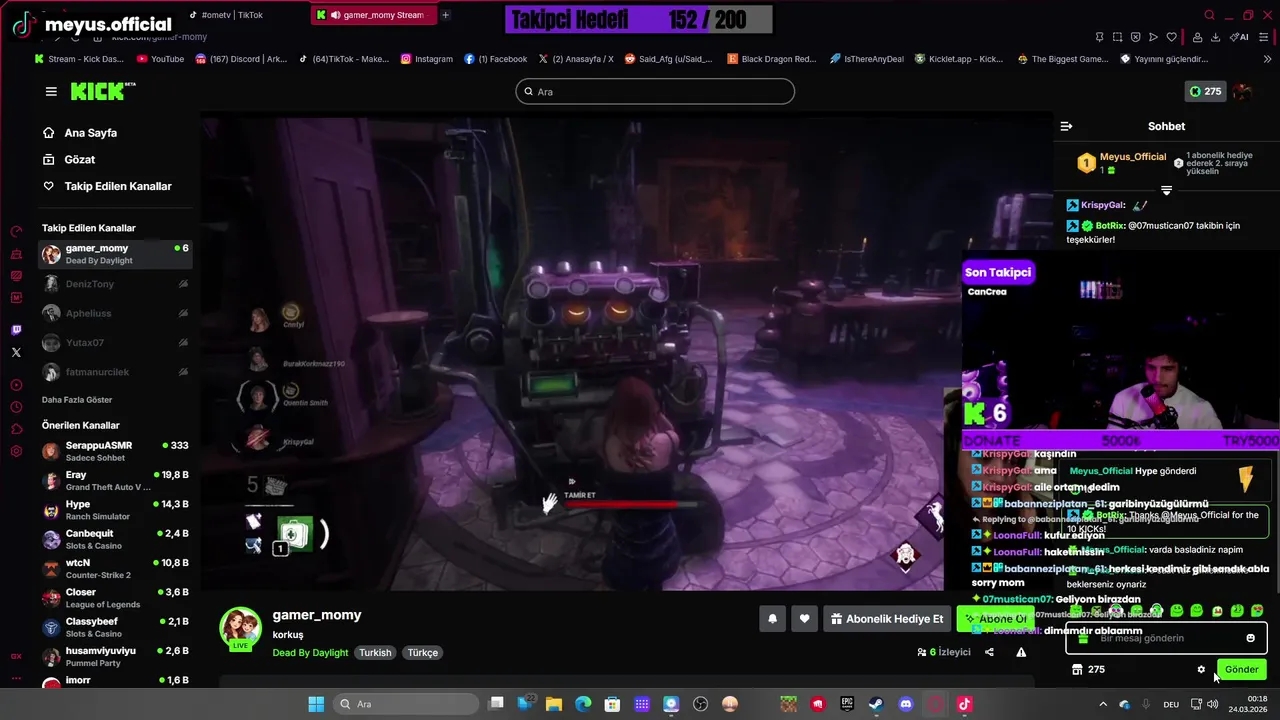The image size is (1280, 720).
Task: Open chat settings gear
Action: 1201,670
